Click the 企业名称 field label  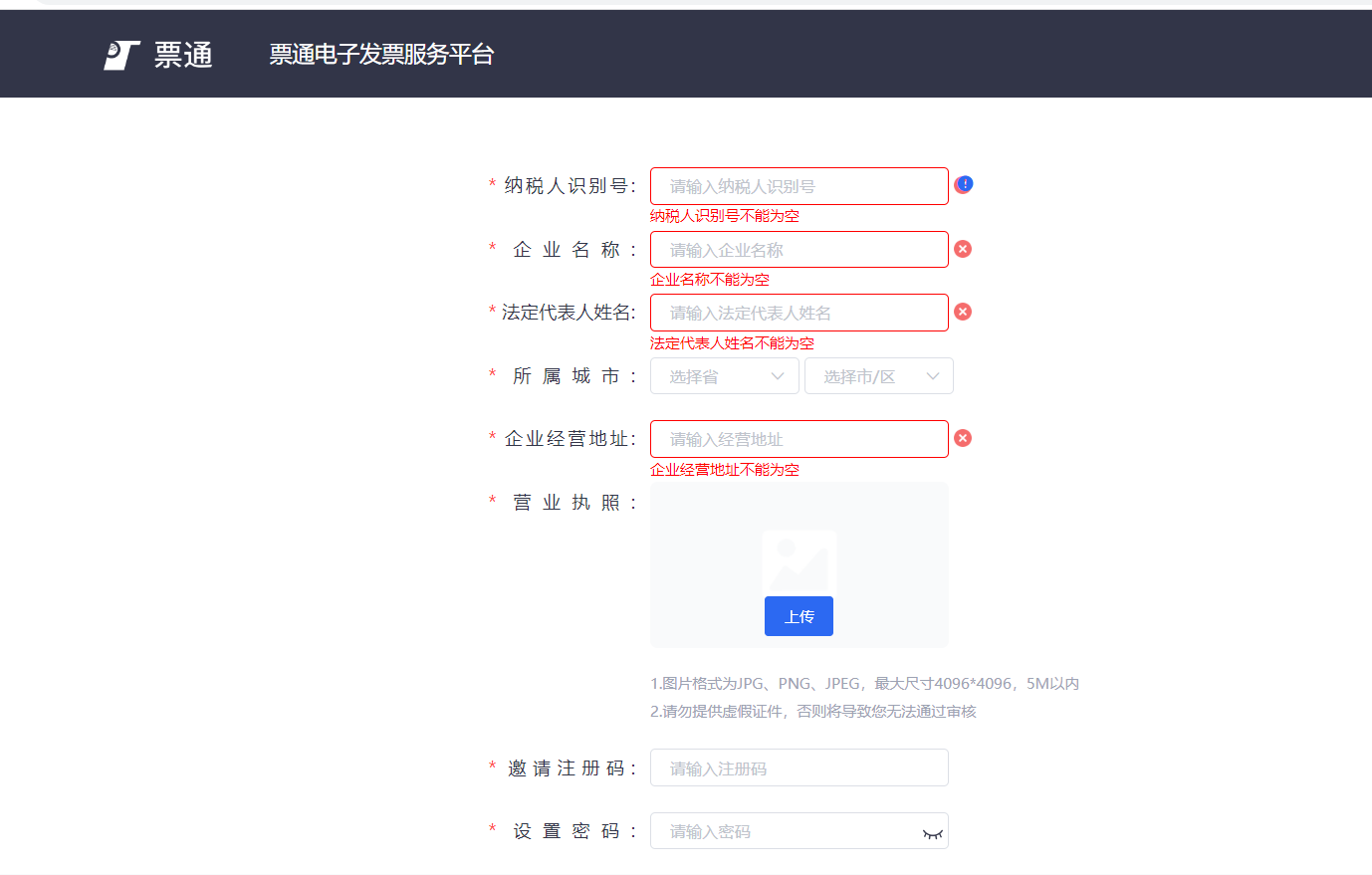pos(572,249)
